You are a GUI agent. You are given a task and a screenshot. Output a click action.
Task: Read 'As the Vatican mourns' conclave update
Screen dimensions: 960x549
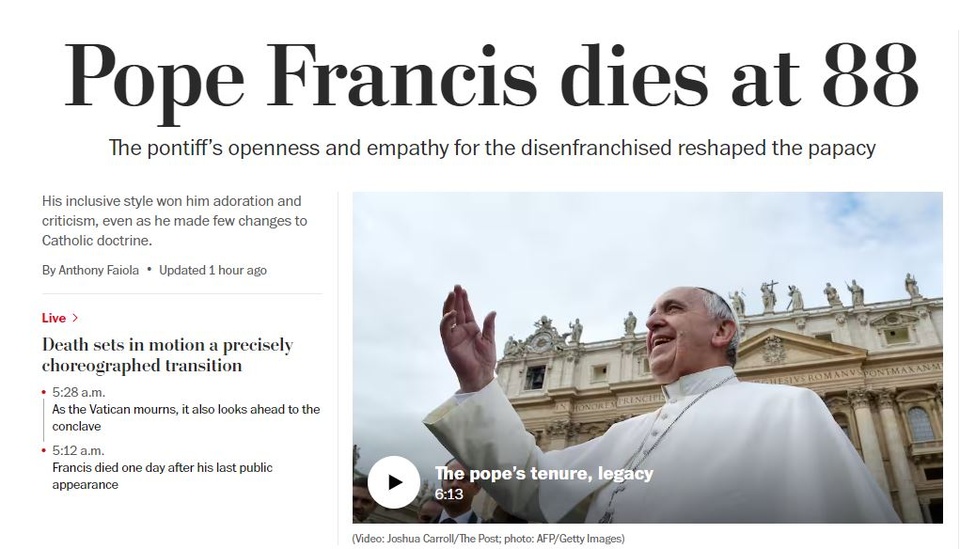[x=186, y=417]
